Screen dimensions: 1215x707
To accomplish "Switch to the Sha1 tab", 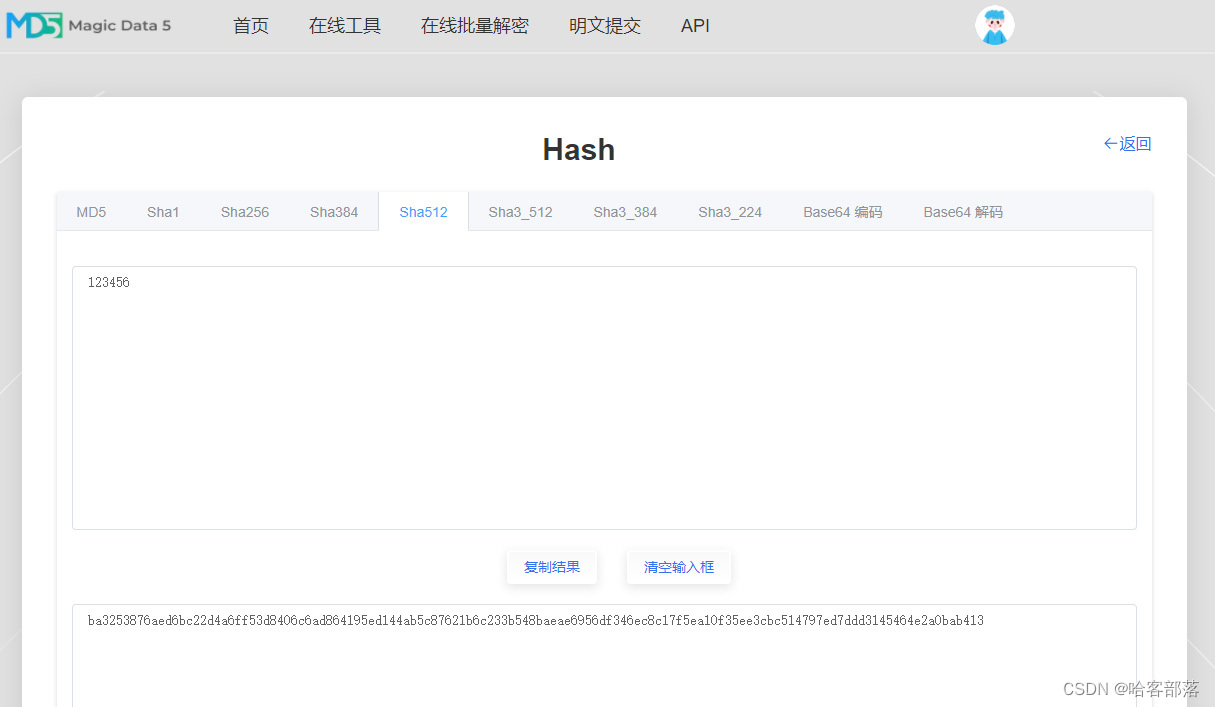I will click(163, 212).
